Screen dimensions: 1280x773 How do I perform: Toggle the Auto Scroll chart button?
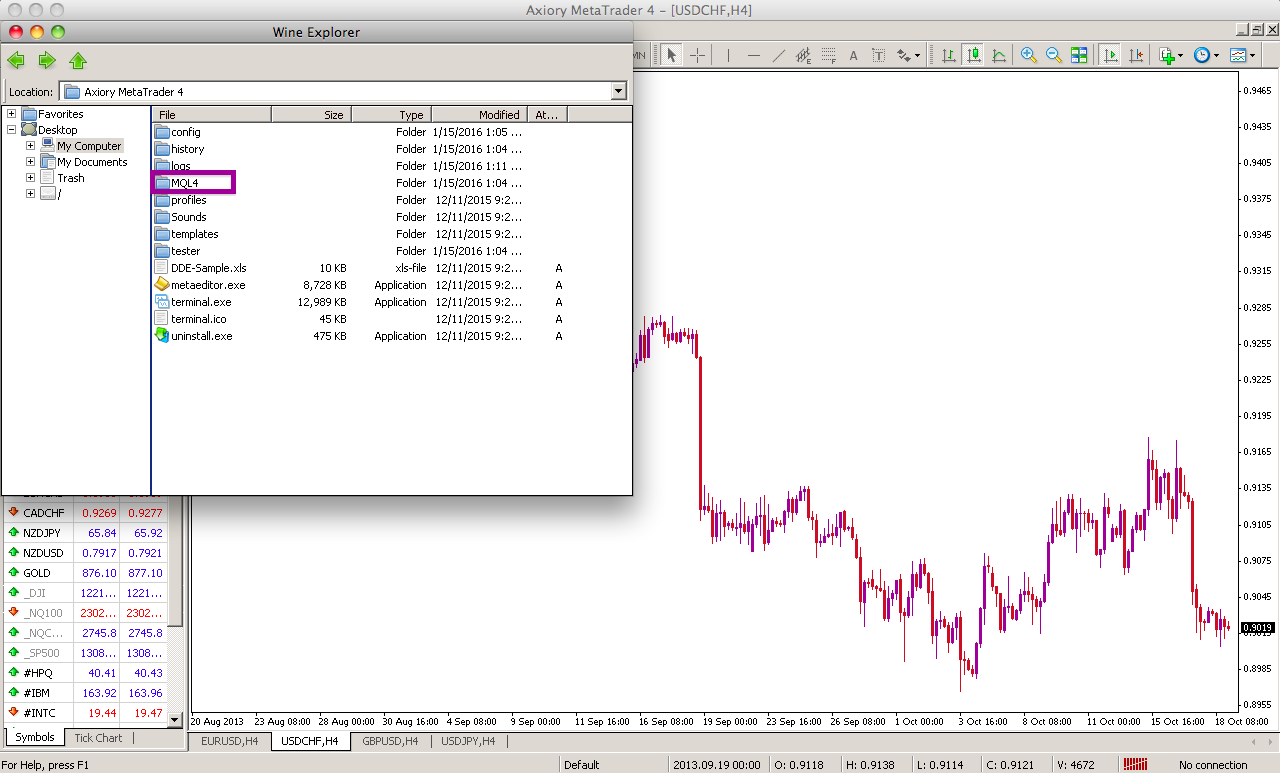1110,55
